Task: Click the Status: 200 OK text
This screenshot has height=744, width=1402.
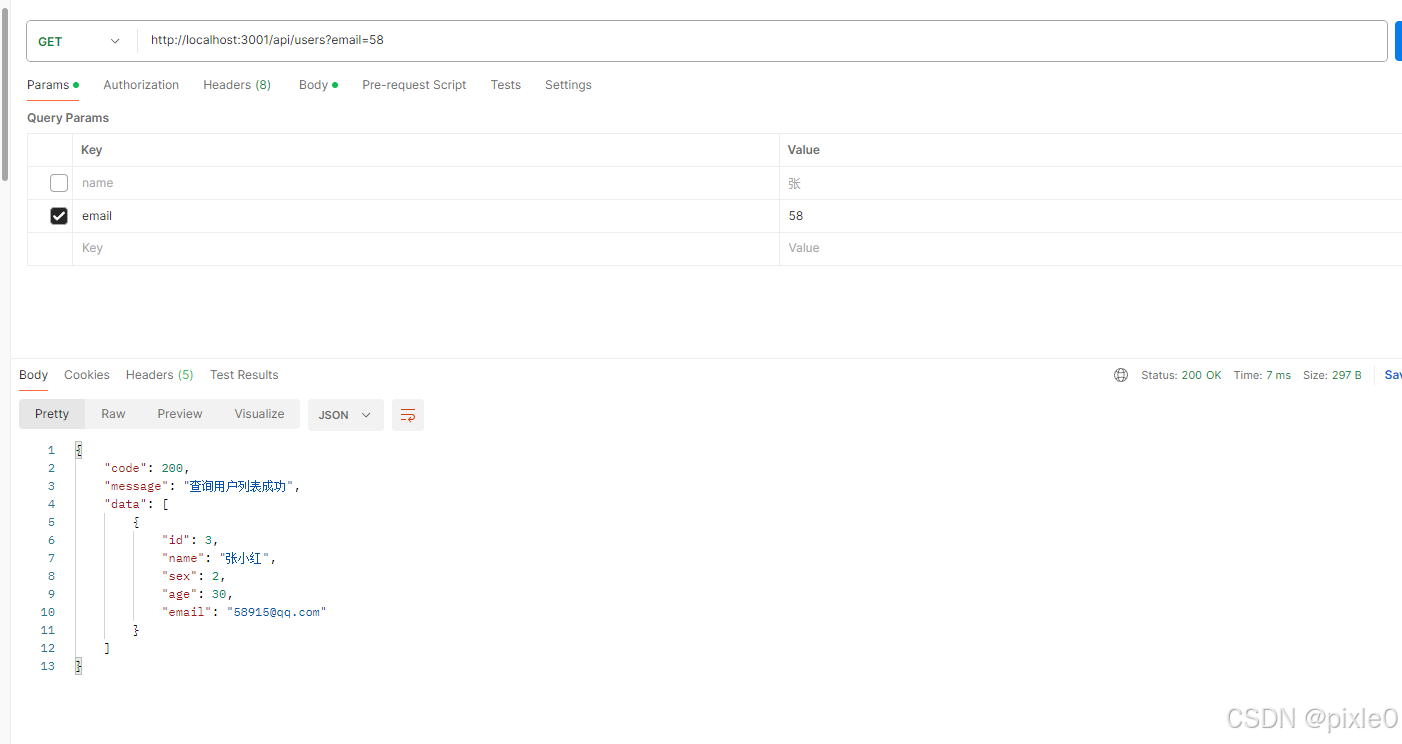Action: tap(1181, 375)
